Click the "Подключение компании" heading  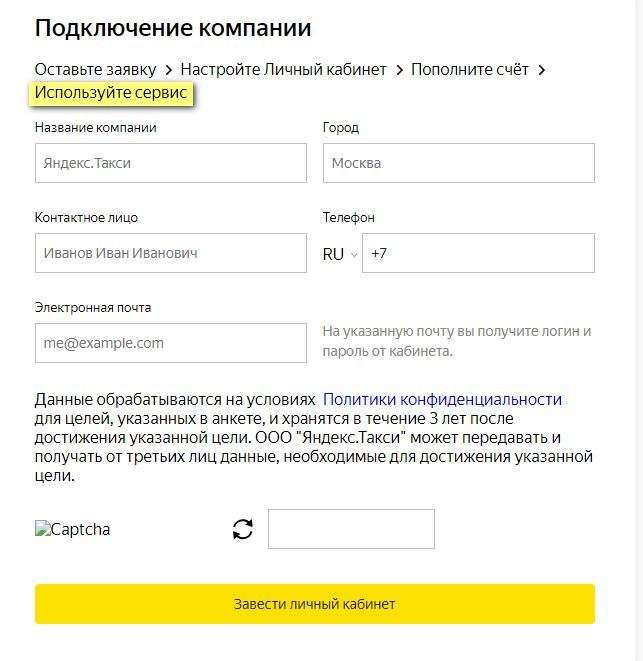point(173,28)
